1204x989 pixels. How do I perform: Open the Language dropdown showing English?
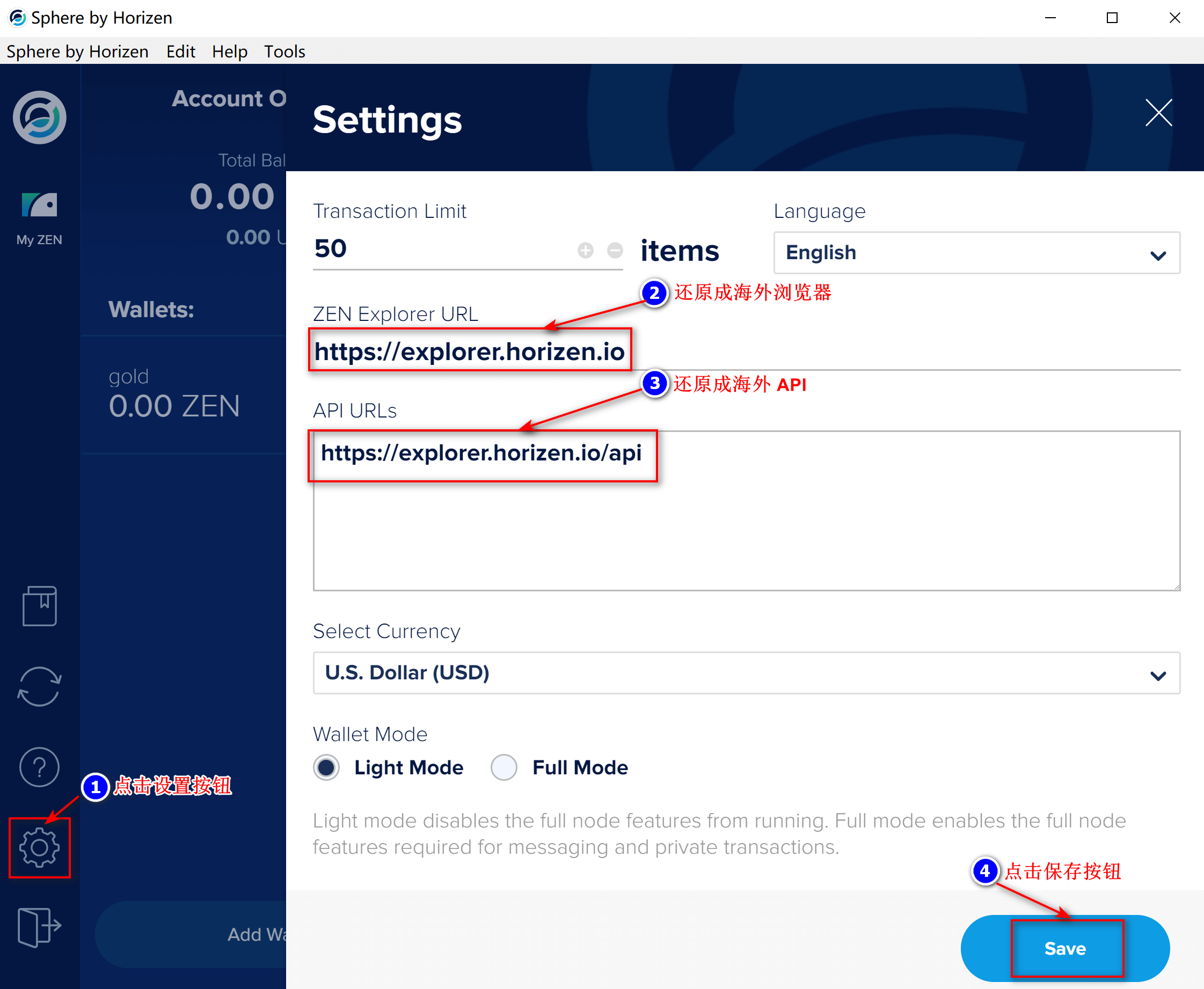click(x=976, y=252)
